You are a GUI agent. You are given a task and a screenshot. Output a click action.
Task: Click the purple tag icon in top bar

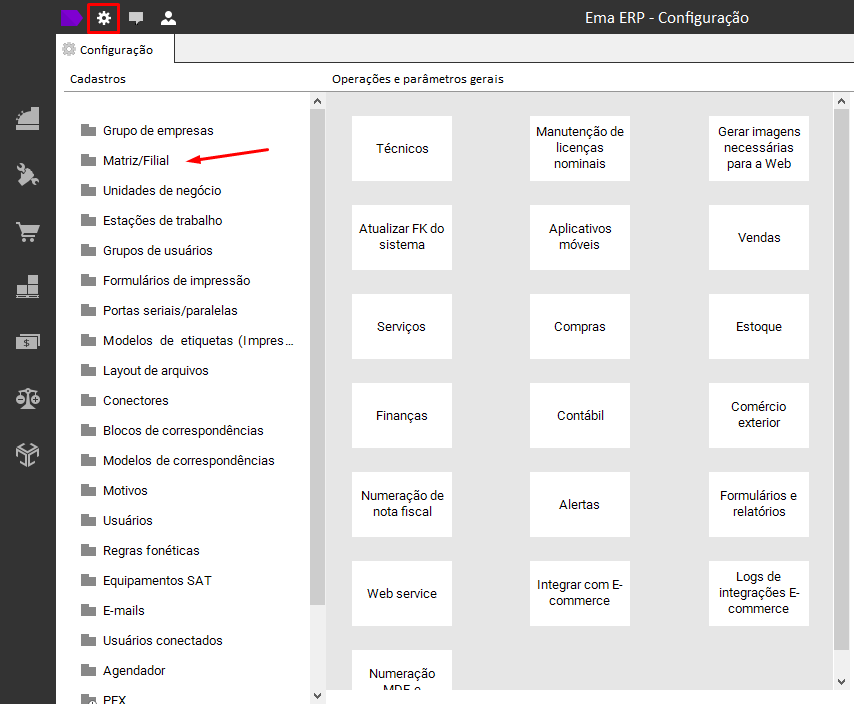(71, 18)
